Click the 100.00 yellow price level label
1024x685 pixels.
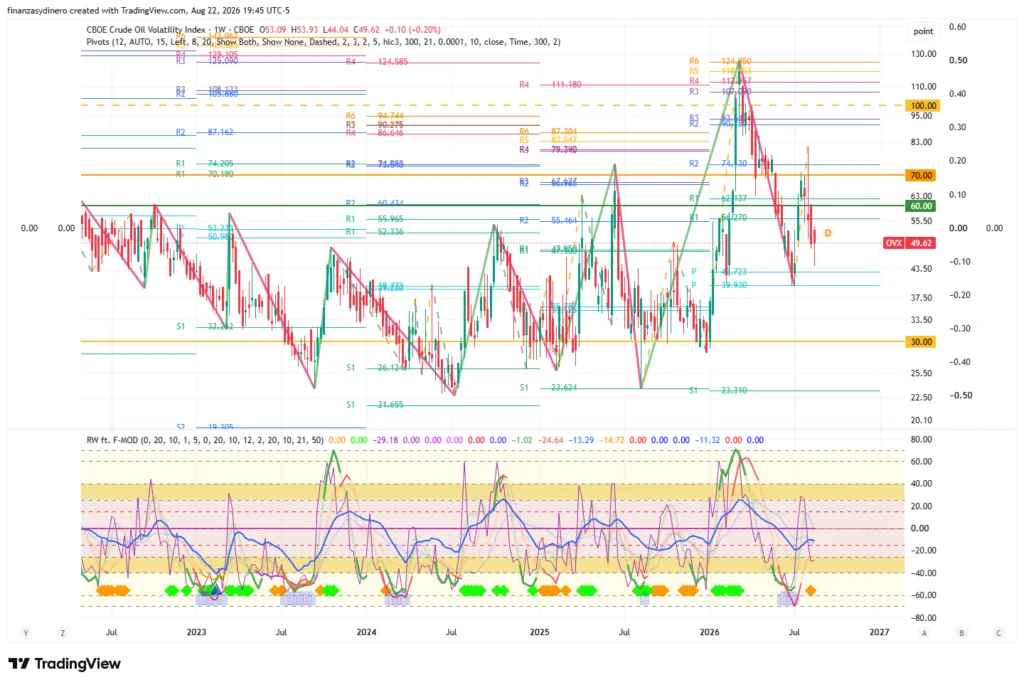[922, 106]
